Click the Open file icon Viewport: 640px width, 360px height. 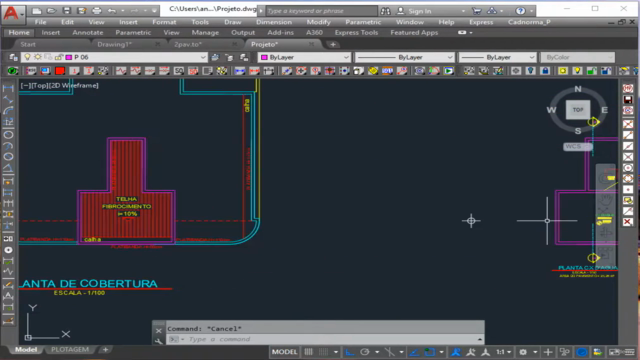pyautogui.click(x=51, y=11)
